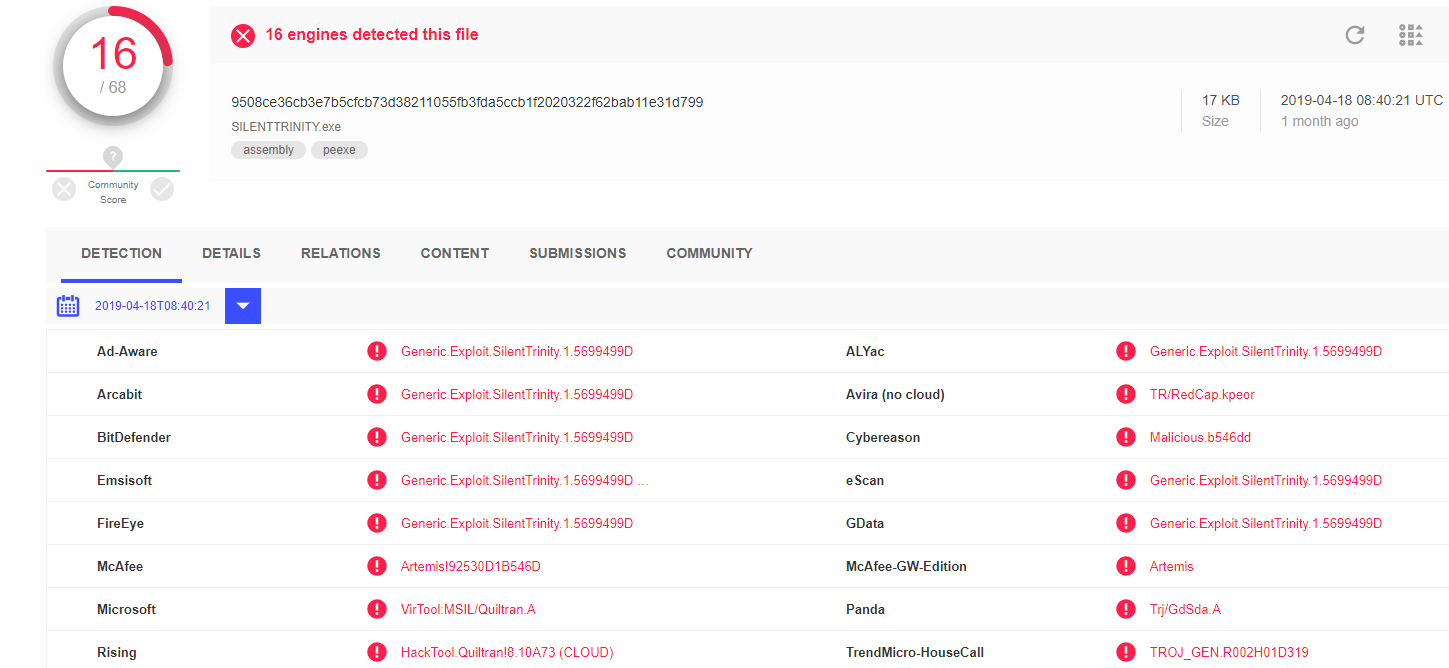
Task: Click the FireEye detection result text
Action: [517, 523]
